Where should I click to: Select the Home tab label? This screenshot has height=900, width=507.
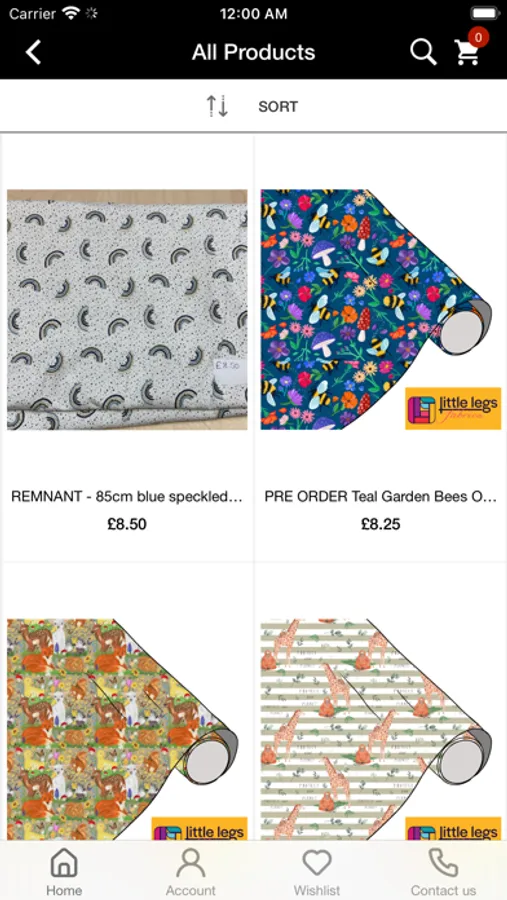coord(64,890)
